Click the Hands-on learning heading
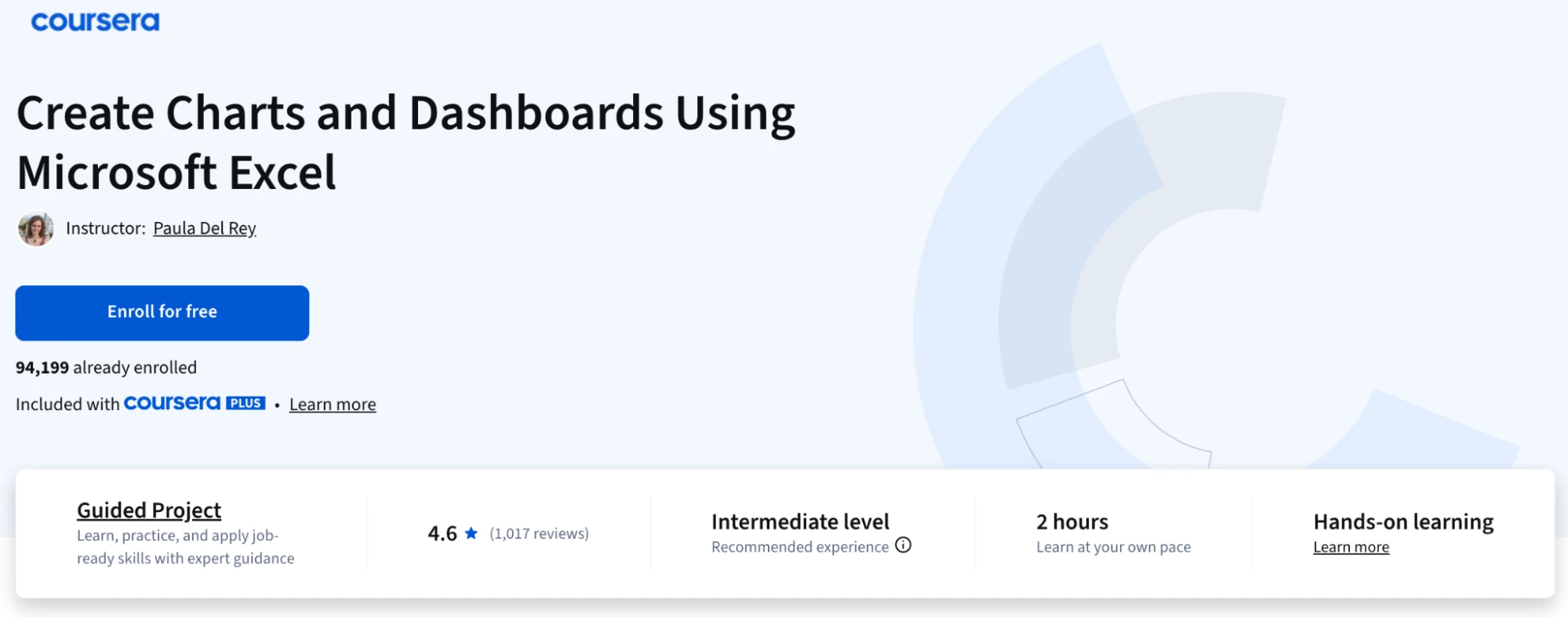 (1403, 522)
